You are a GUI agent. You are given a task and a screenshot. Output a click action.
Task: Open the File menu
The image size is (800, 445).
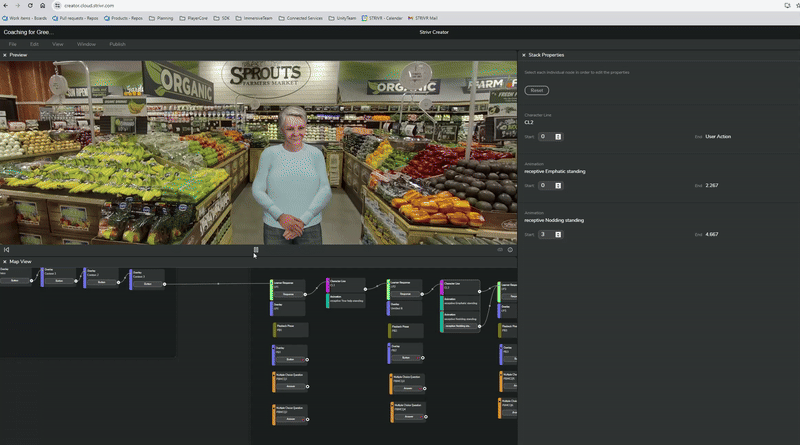point(12,44)
